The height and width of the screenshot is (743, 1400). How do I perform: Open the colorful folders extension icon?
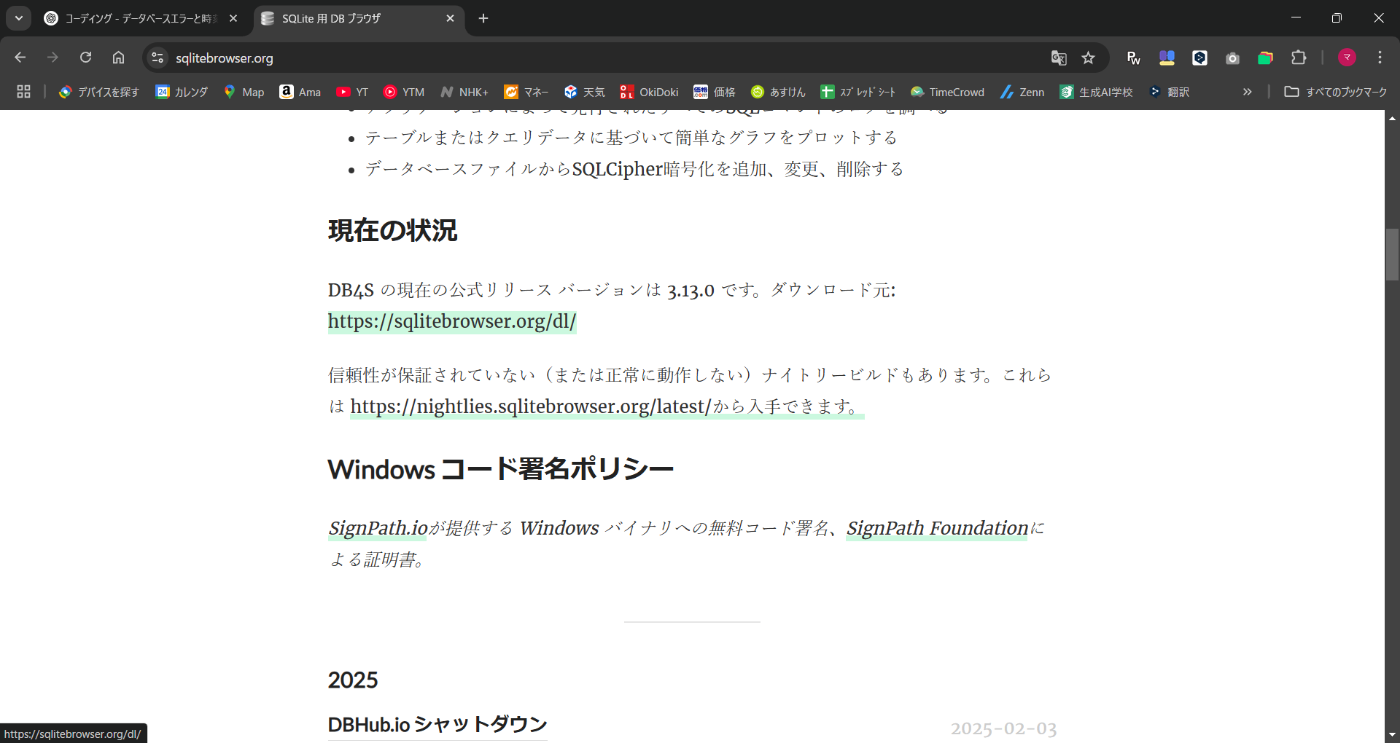(x=1265, y=58)
